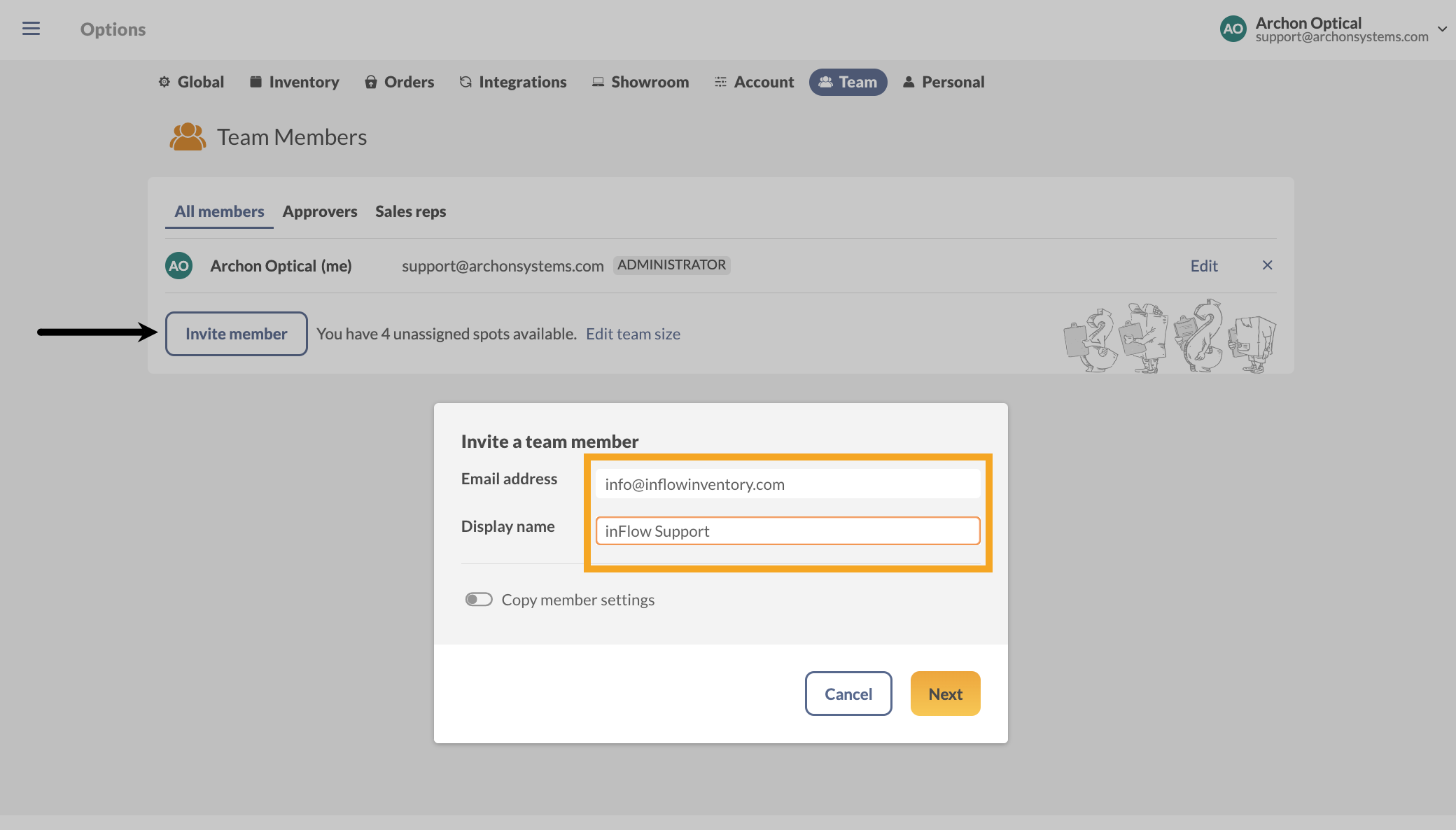
Task: Go to the Personal options tab
Action: coord(943,82)
